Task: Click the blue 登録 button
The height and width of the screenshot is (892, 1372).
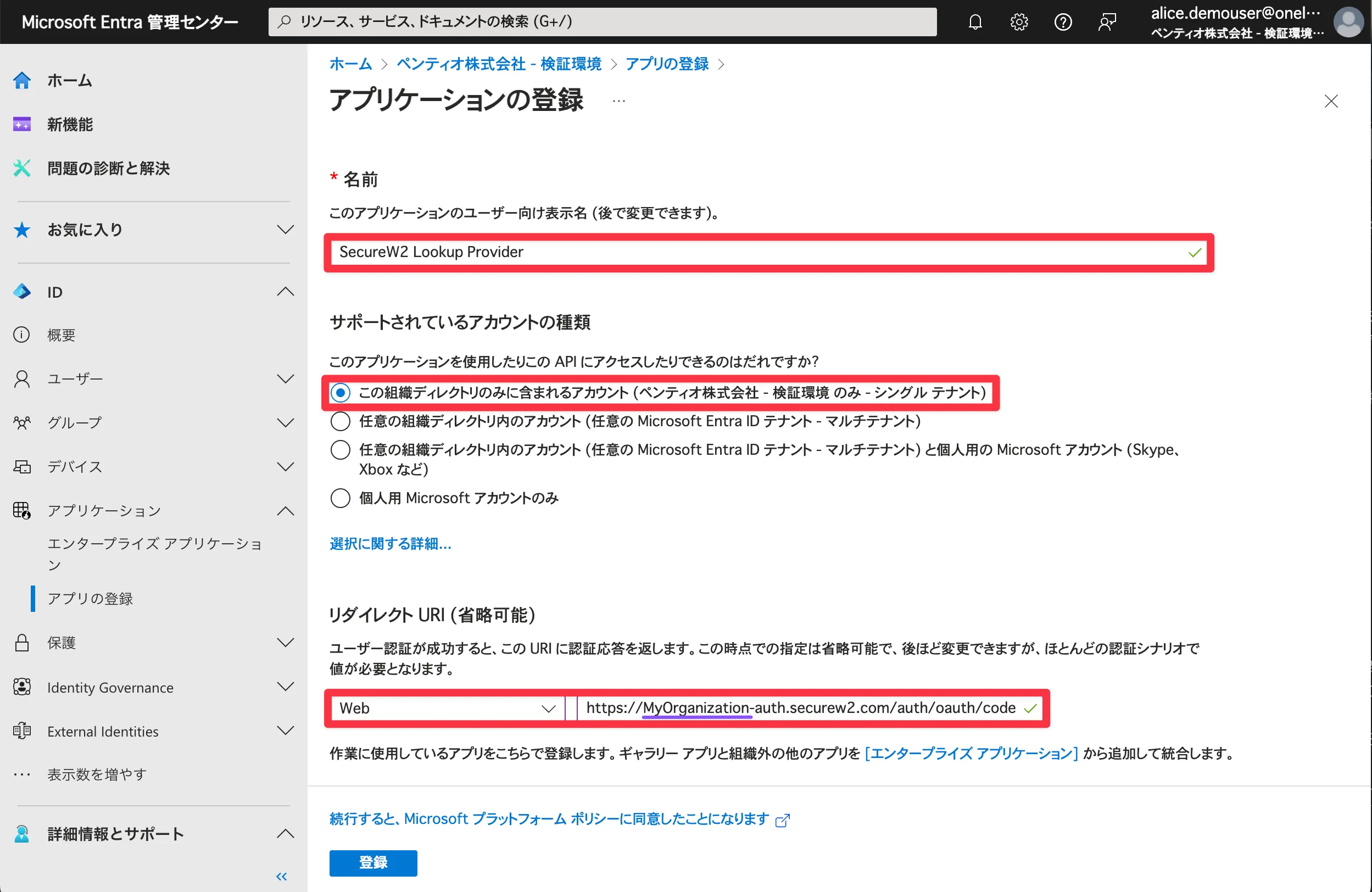Action: pyautogui.click(x=373, y=862)
